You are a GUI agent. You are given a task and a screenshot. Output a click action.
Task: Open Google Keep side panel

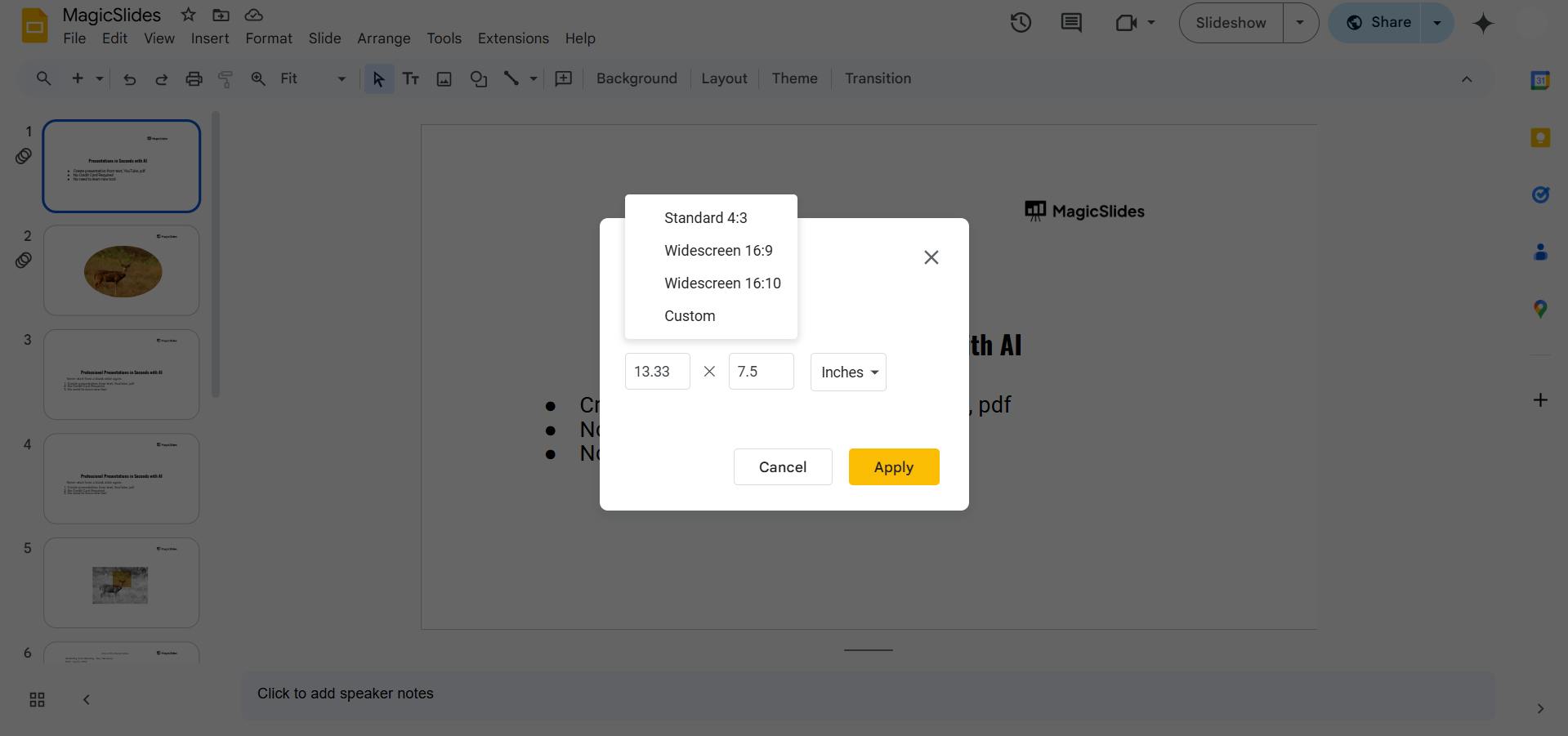coord(1540,137)
